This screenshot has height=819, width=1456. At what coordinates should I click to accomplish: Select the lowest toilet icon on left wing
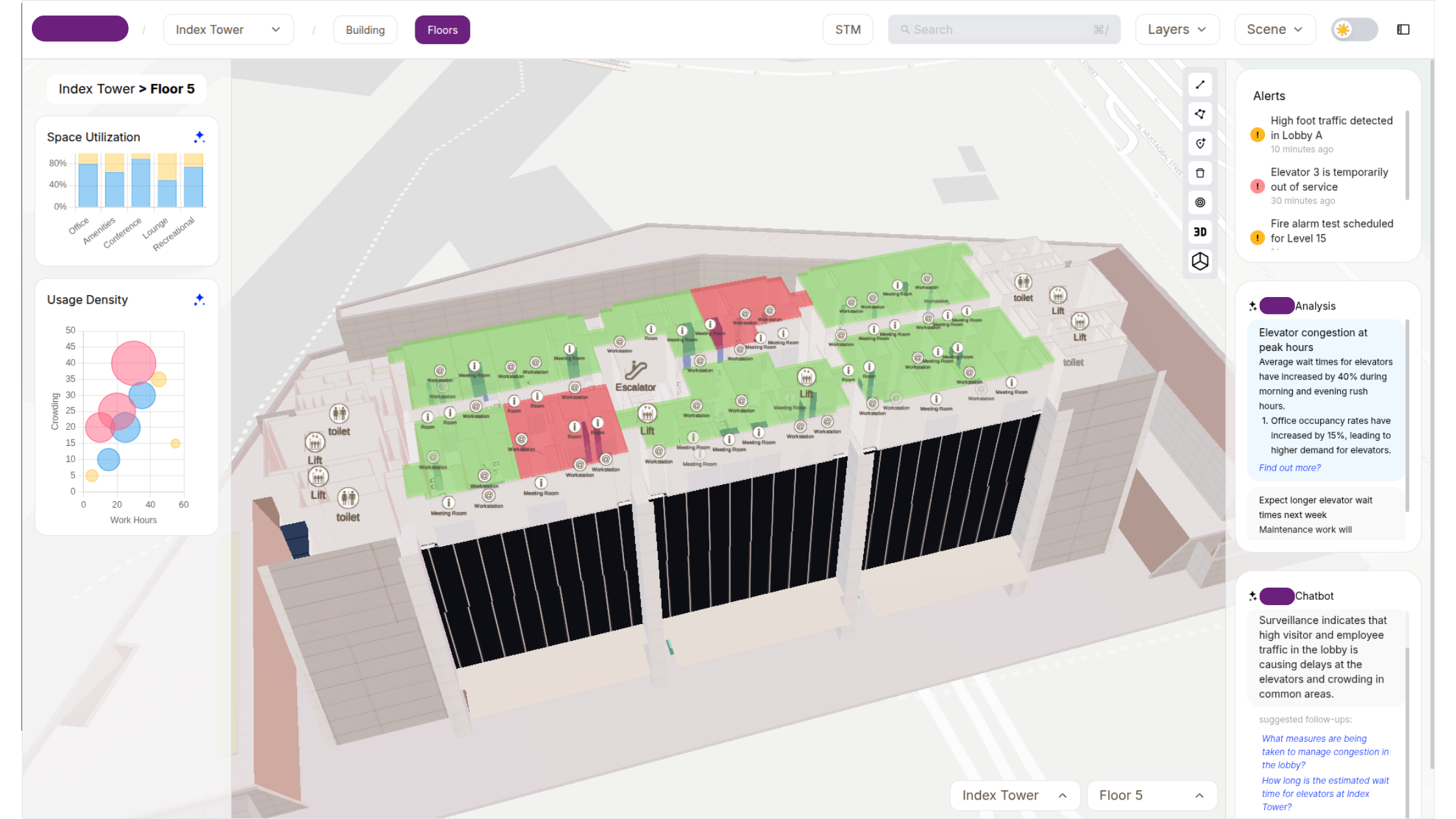348,499
